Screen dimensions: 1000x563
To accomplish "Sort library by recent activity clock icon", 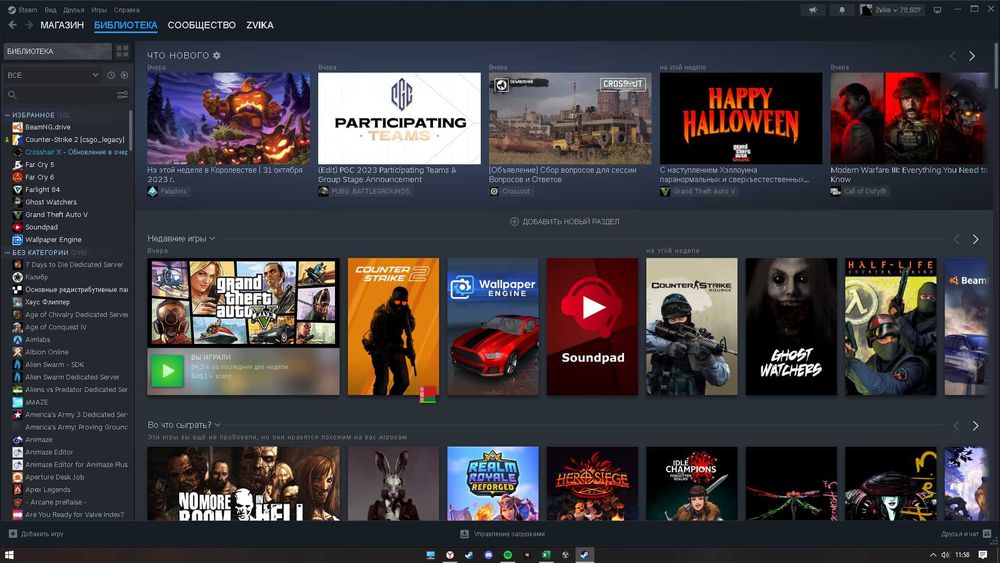I will pyautogui.click(x=111, y=75).
